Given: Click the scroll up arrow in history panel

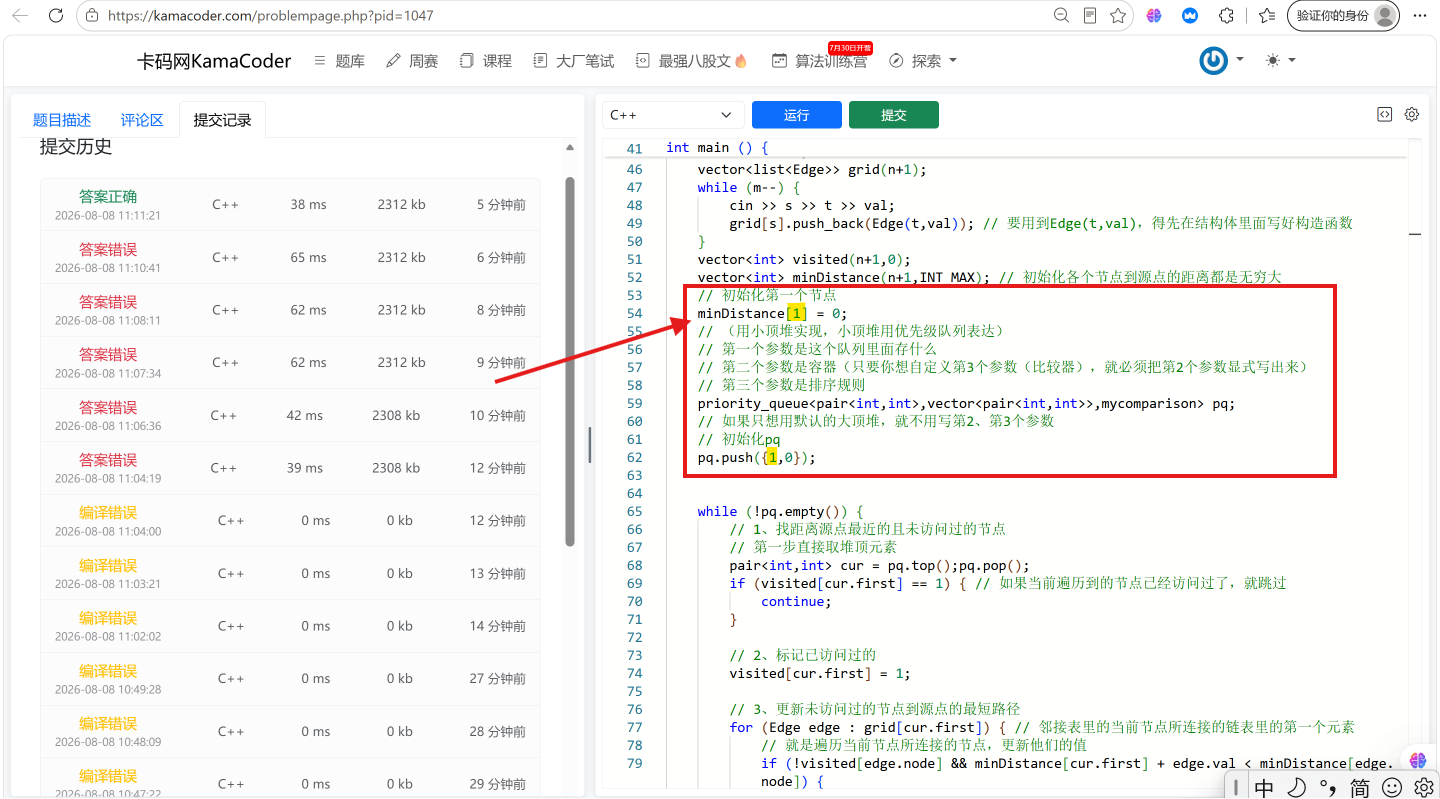Looking at the screenshot, I should pyautogui.click(x=570, y=148).
